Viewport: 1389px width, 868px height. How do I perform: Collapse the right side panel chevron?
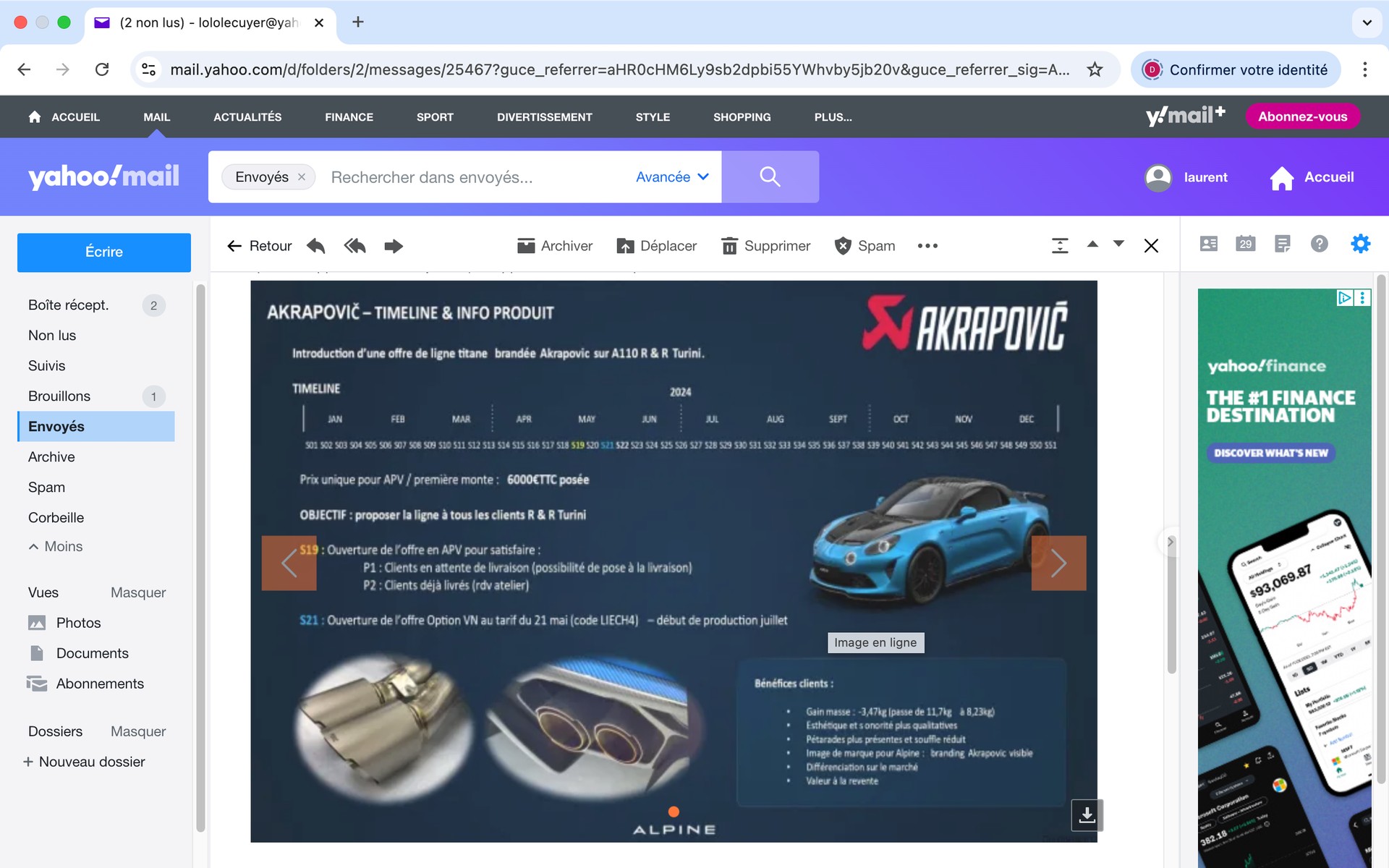tap(1170, 542)
